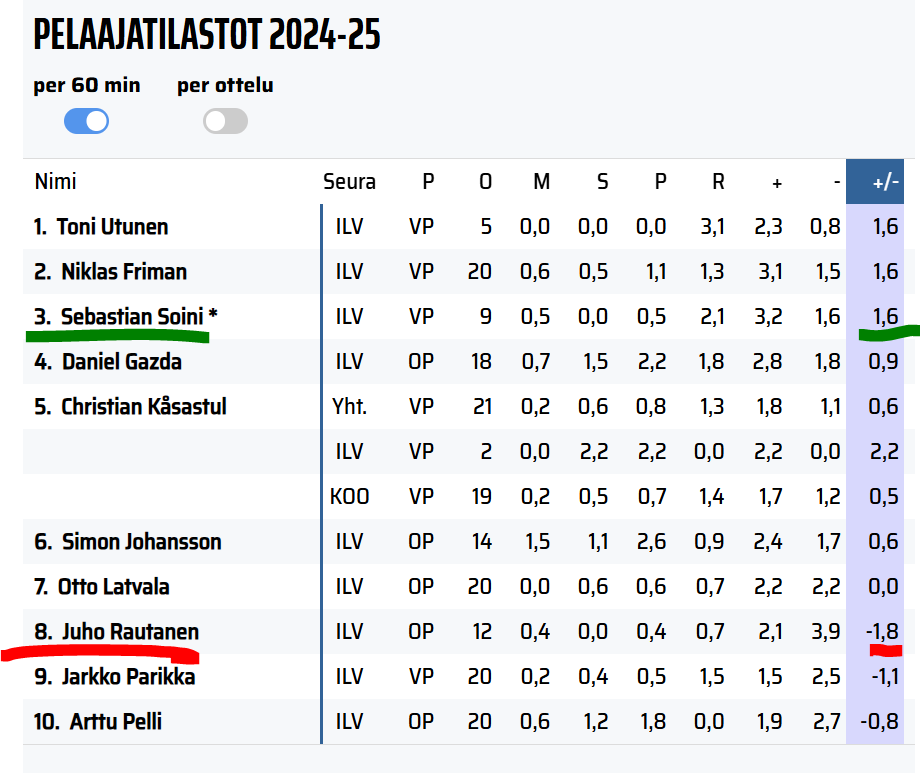920x773 pixels.
Task: Toggle the per 60 min switch
Action: tap(86, 122)
